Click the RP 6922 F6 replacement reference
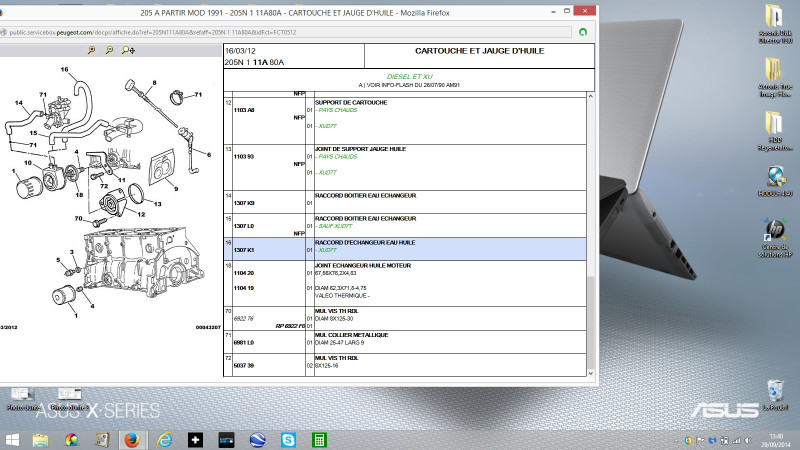Viewport: 800px width, 450px height. (290, 326)
